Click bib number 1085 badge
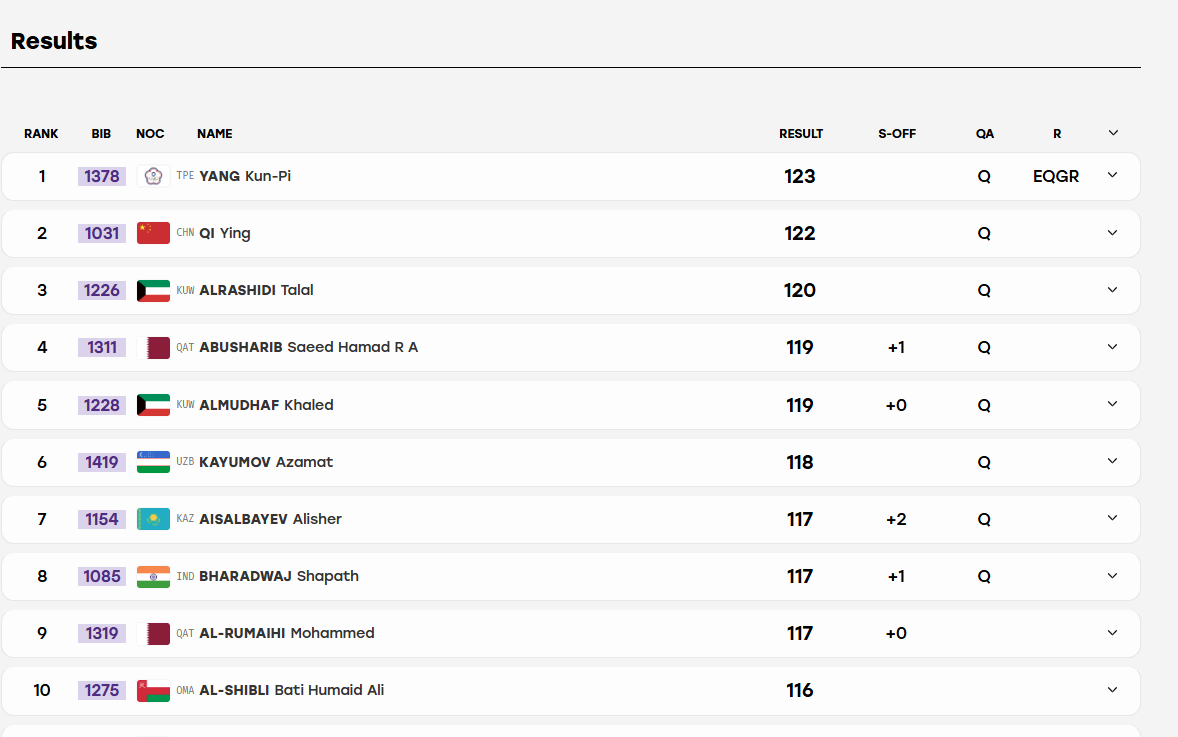 [101, 576]
